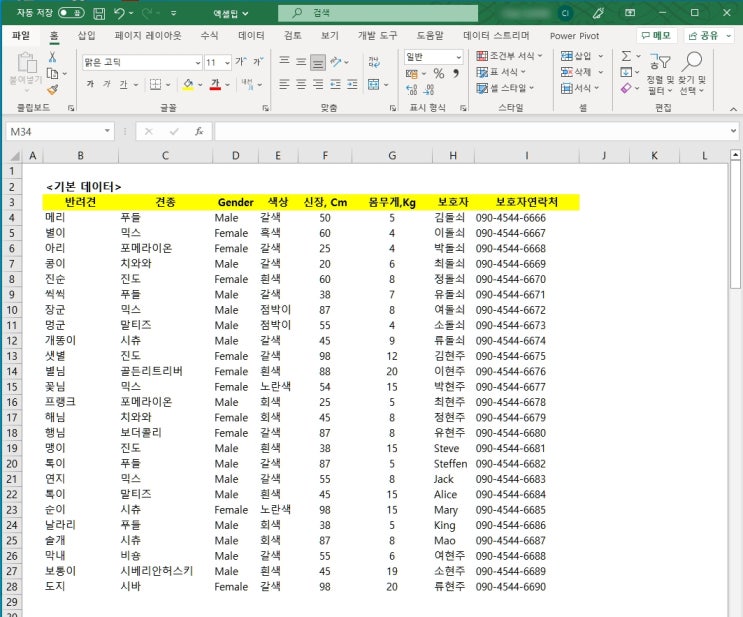Toggle Italic formatting
Viewport: 743px width, 617px height.
point(107,84)
